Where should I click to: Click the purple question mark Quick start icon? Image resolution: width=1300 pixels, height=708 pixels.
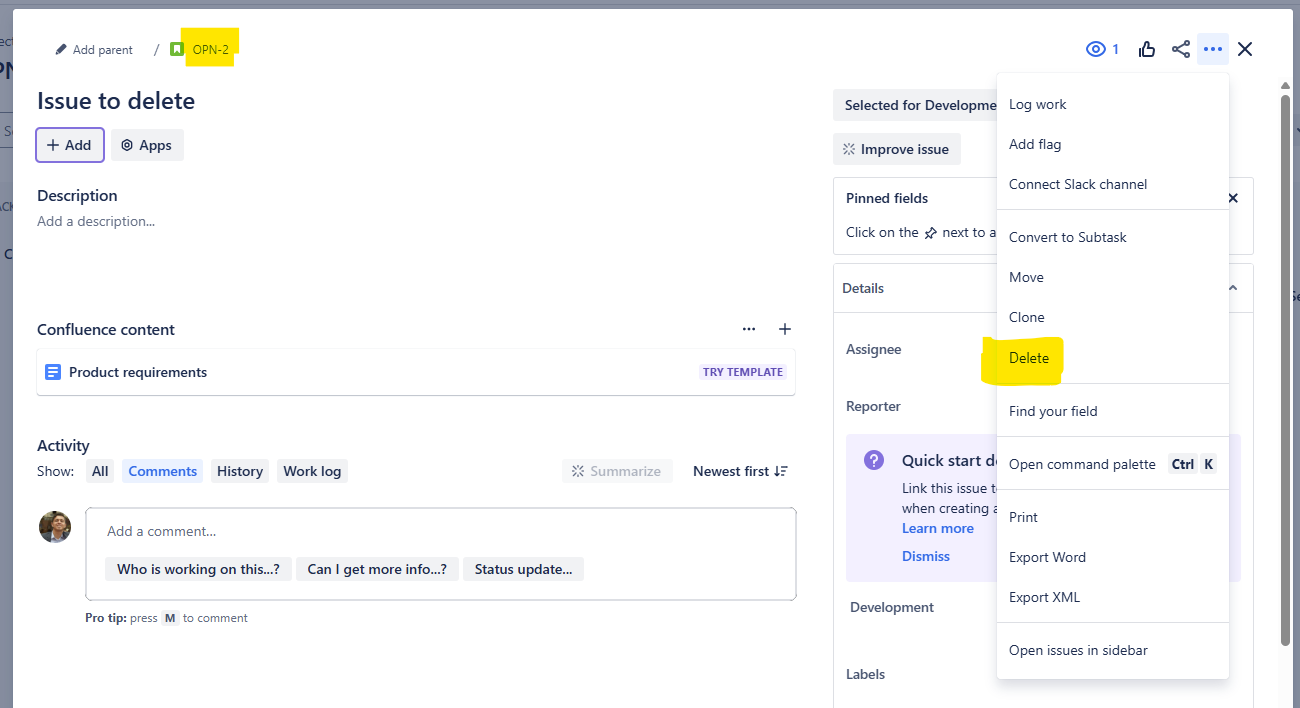(x=874, y=460)
